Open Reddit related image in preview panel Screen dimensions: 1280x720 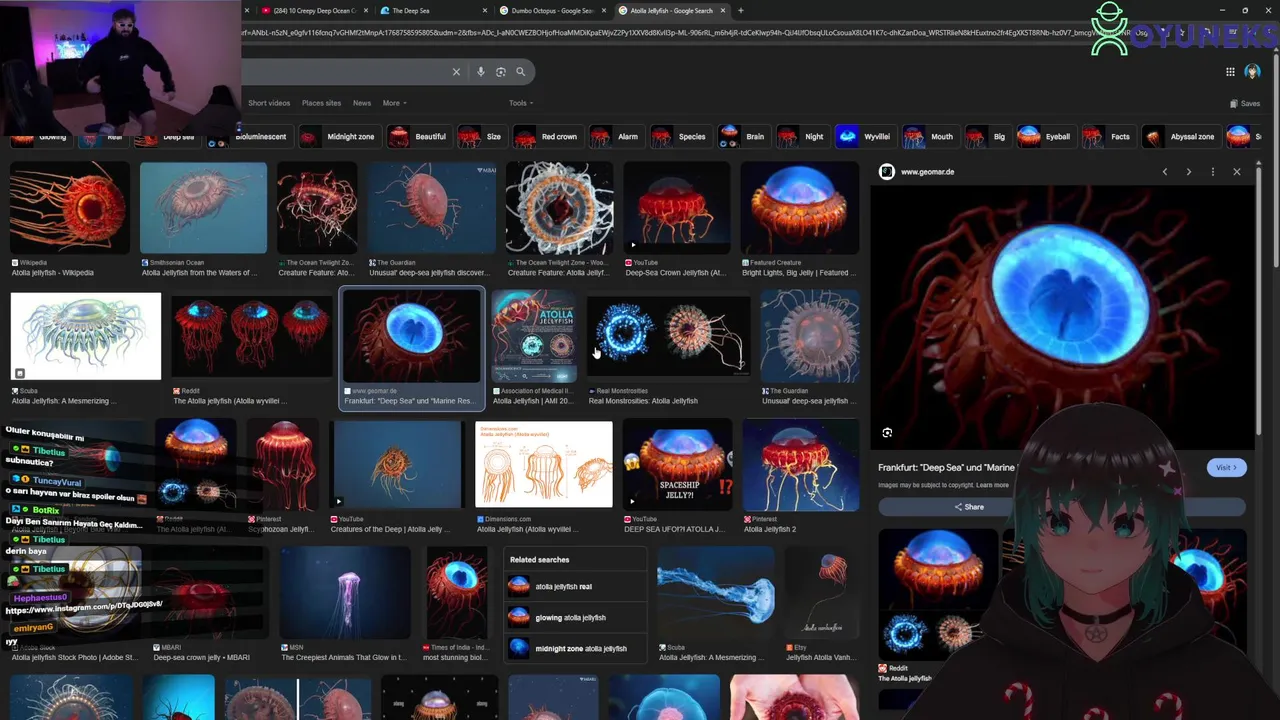coord(938,594)
